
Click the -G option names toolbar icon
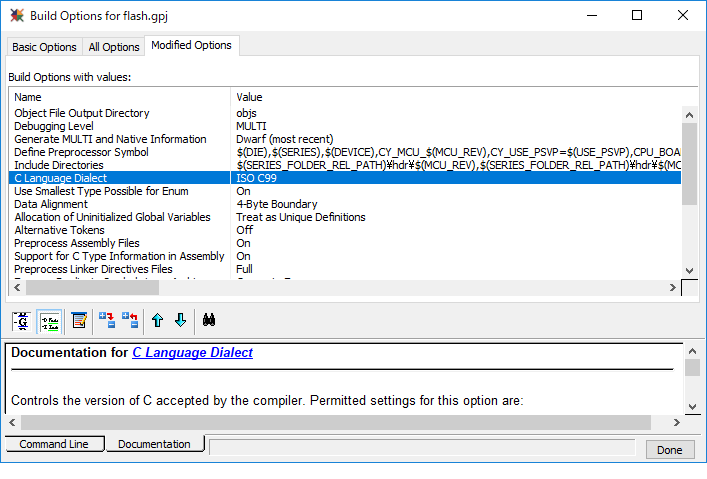[x=21, y=321]
